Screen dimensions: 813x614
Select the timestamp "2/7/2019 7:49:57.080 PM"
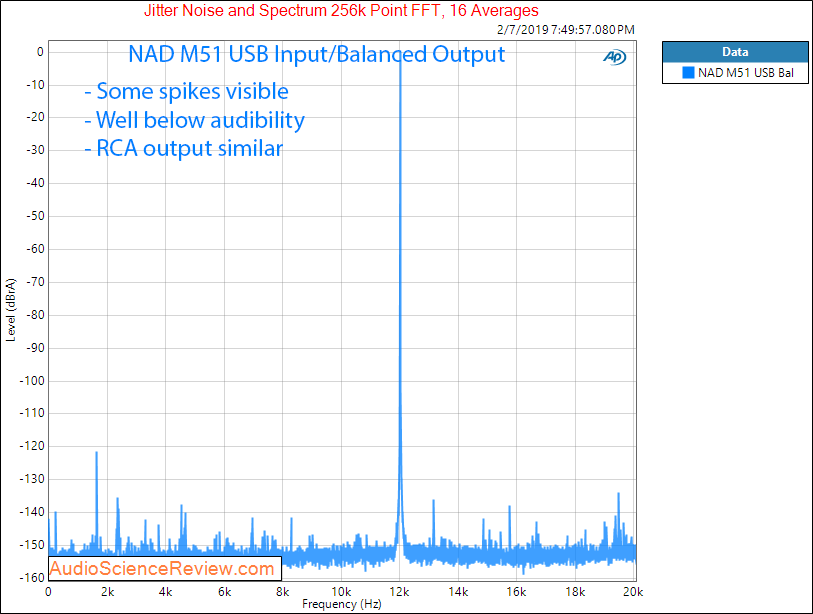pyautogui.click(x=566, y=30)
